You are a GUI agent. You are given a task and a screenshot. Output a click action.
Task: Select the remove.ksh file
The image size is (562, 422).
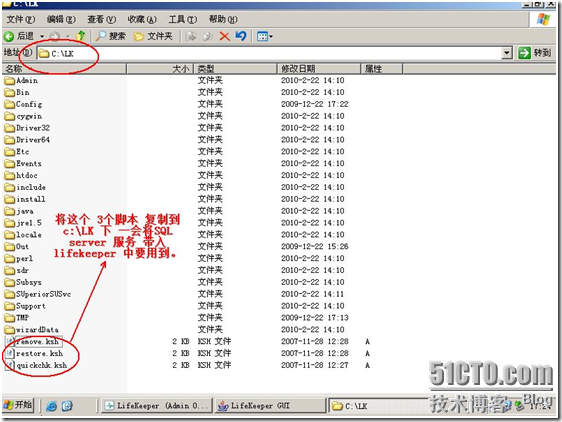[37, 341]
